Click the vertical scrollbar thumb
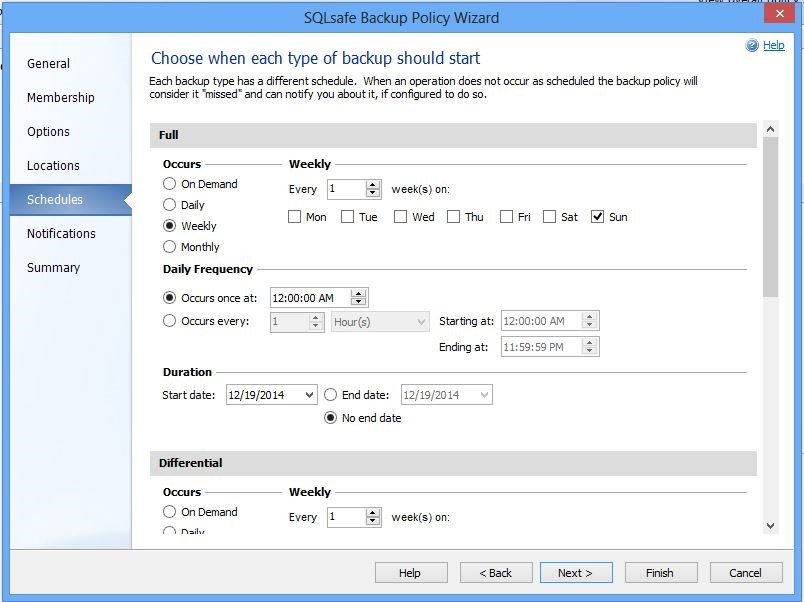Image resolution: width=804 pixels, height=602 pixels. tap(770, 217)
